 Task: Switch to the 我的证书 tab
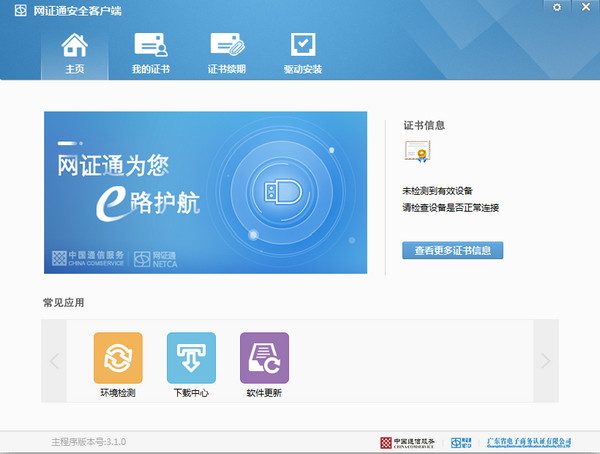pyautogui.click(x=150, y=53)
